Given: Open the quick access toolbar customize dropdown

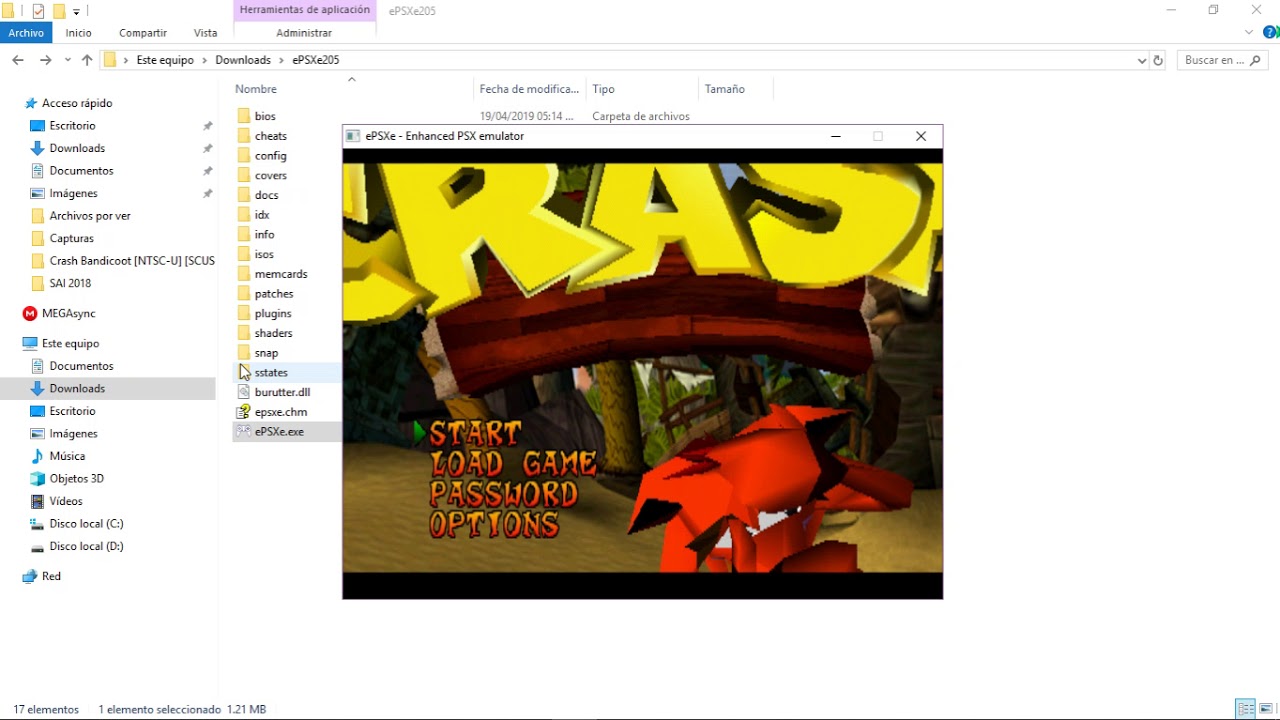Looking at the screenshot, I should click(x=76, y=12).
